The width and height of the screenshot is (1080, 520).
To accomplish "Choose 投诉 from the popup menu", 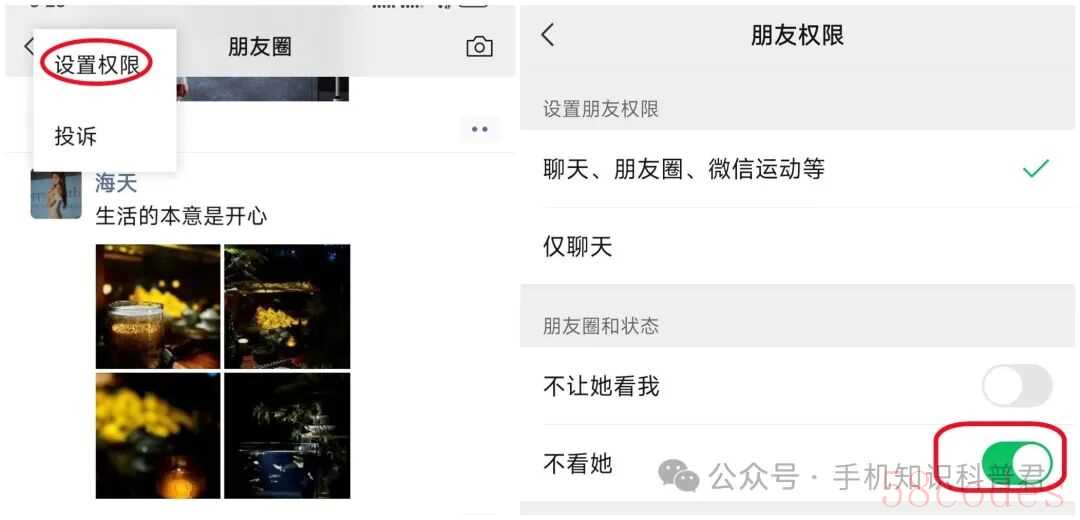I will tap(76, 136).
